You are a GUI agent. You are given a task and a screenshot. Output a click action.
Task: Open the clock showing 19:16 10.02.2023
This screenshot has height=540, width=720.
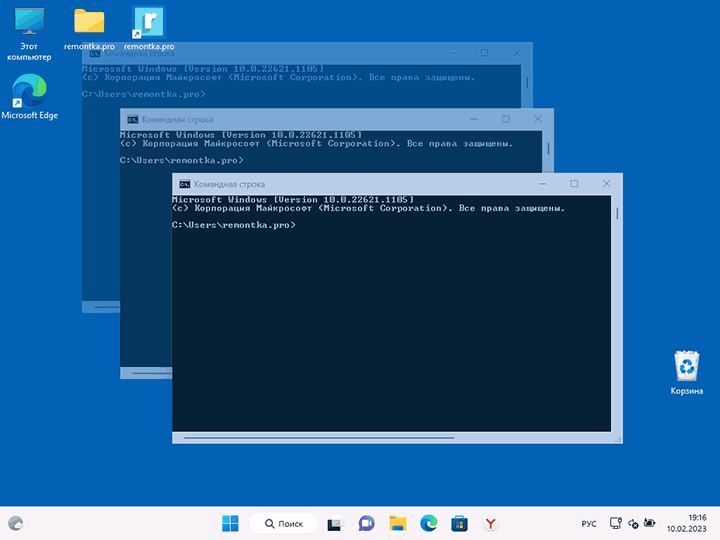(x=687, y=523)
